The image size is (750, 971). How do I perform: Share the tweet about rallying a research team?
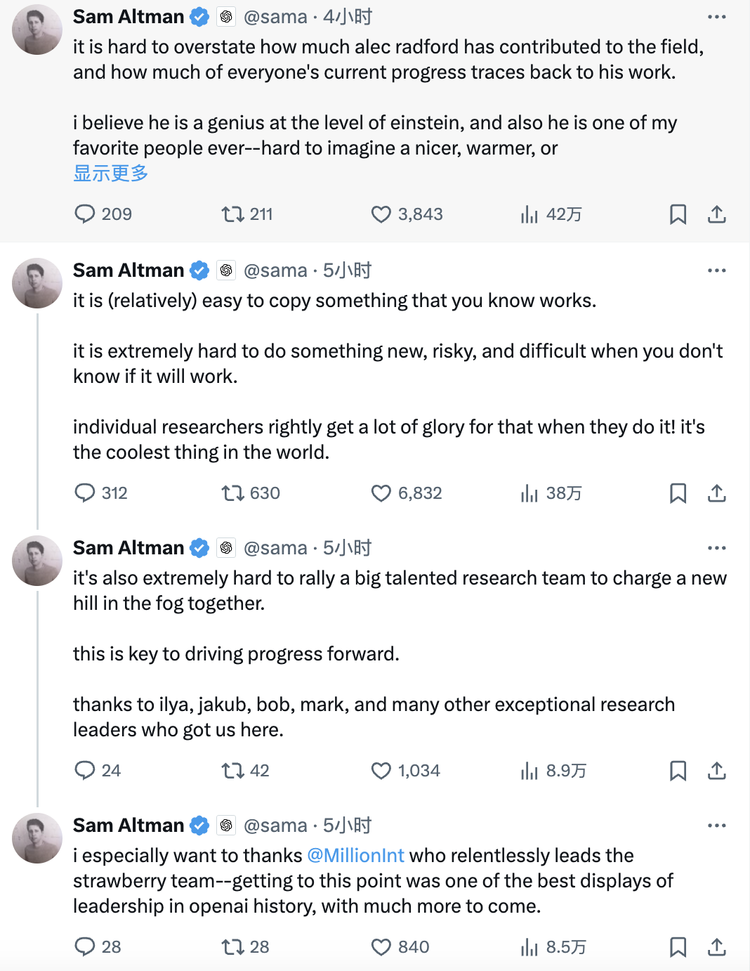(716, 771)
